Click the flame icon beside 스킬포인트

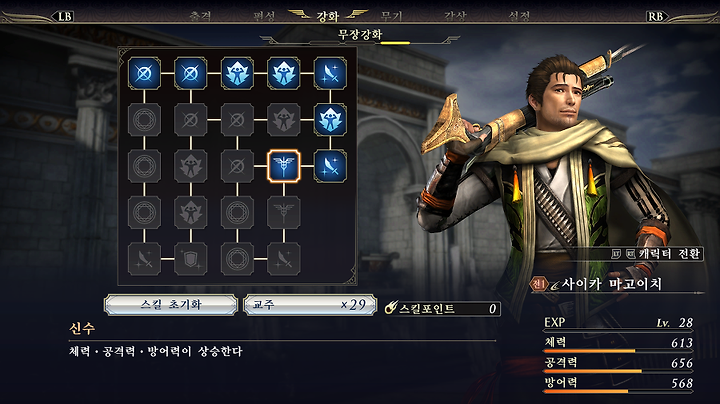coord(391,308)
